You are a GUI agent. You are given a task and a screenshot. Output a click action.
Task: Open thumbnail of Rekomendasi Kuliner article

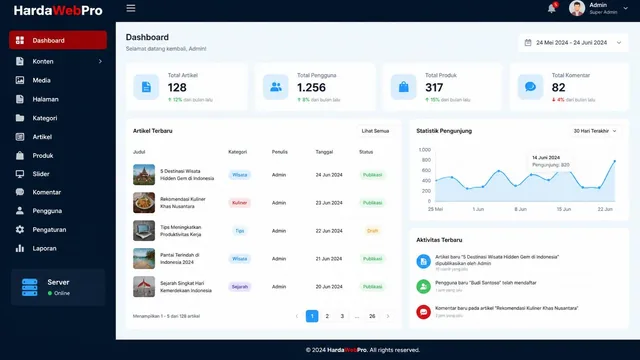coord(144,202)
